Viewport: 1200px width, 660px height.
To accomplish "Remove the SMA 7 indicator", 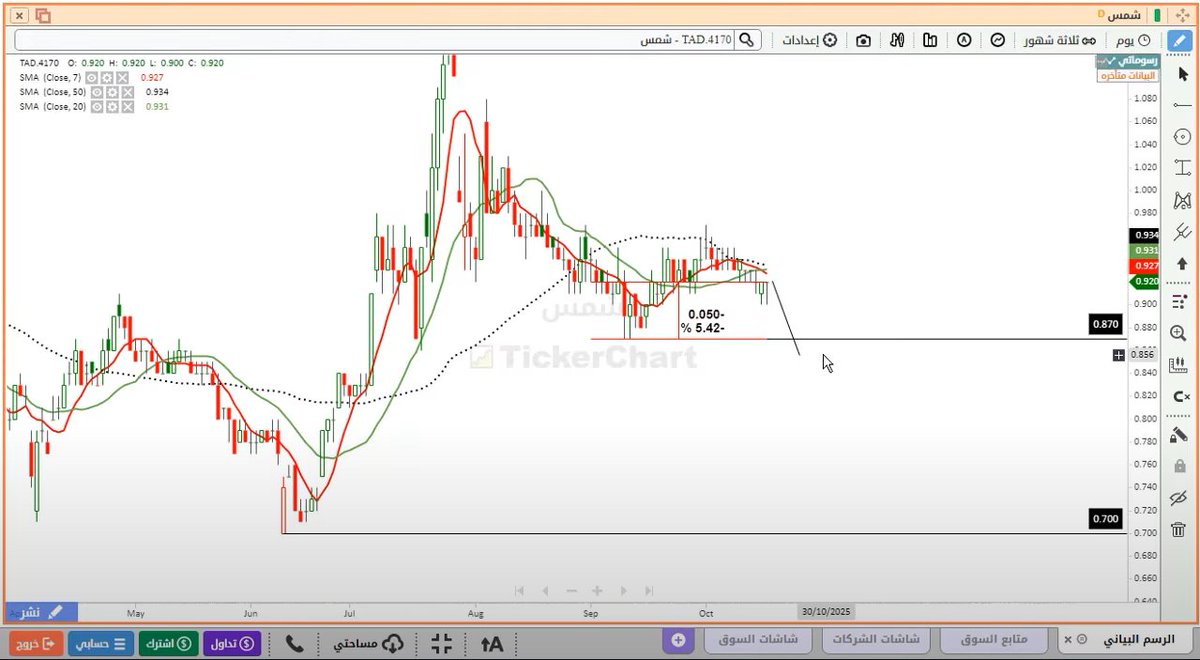I will pos(122,77).
